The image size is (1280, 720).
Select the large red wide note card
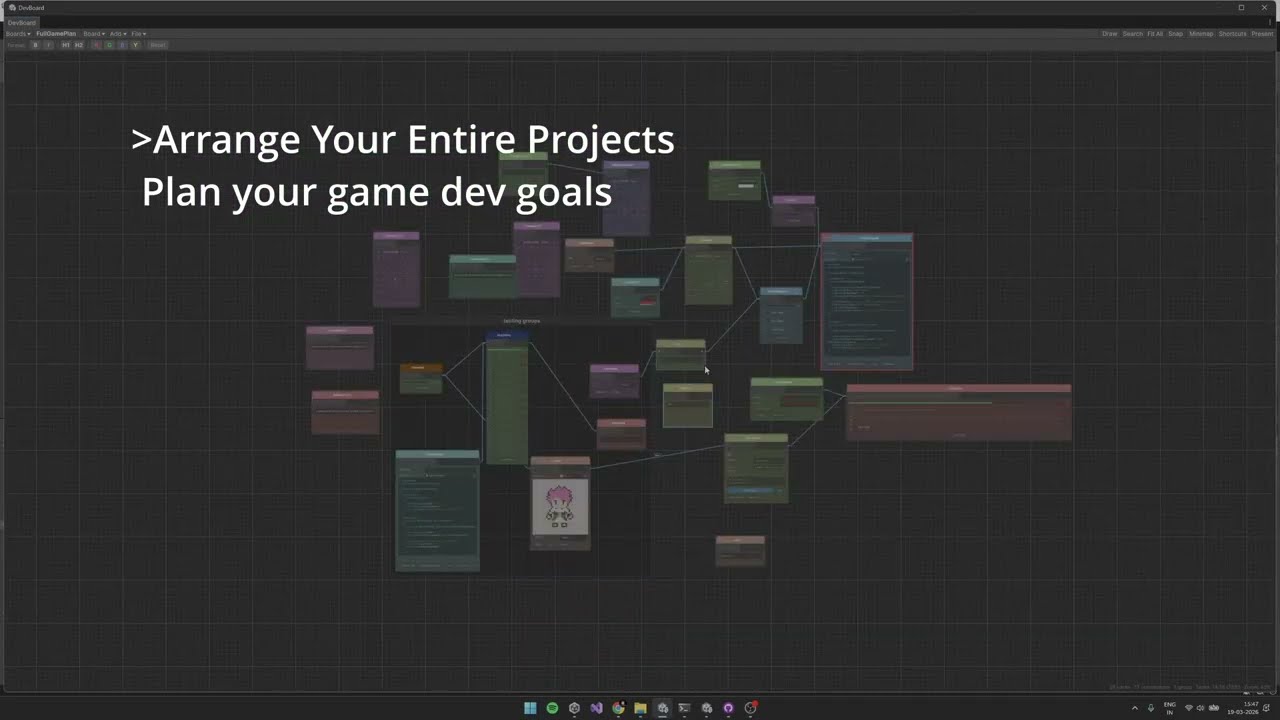(959, 412)
